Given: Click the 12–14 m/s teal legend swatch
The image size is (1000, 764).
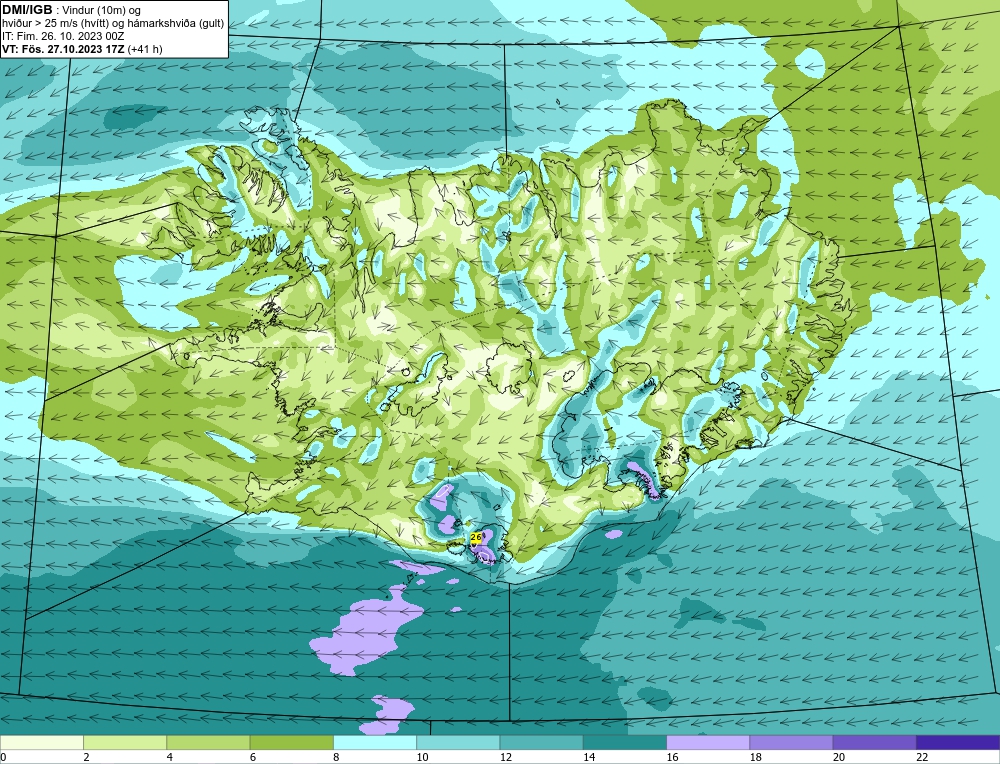Looking at the screenshot, I should [541, 742].
